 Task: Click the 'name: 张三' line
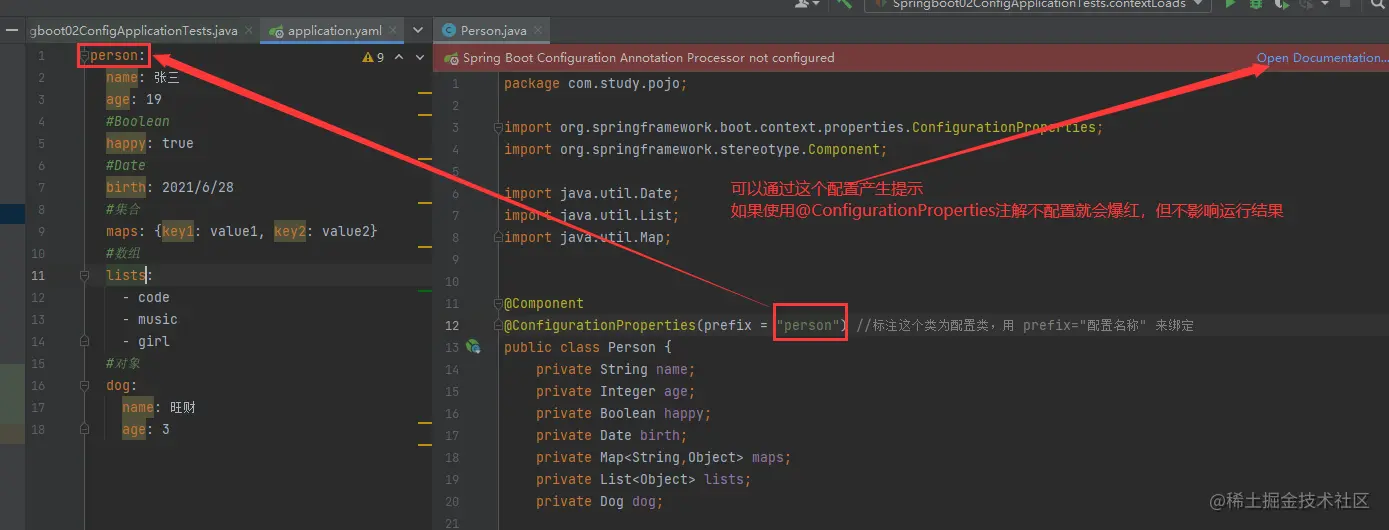142,78
